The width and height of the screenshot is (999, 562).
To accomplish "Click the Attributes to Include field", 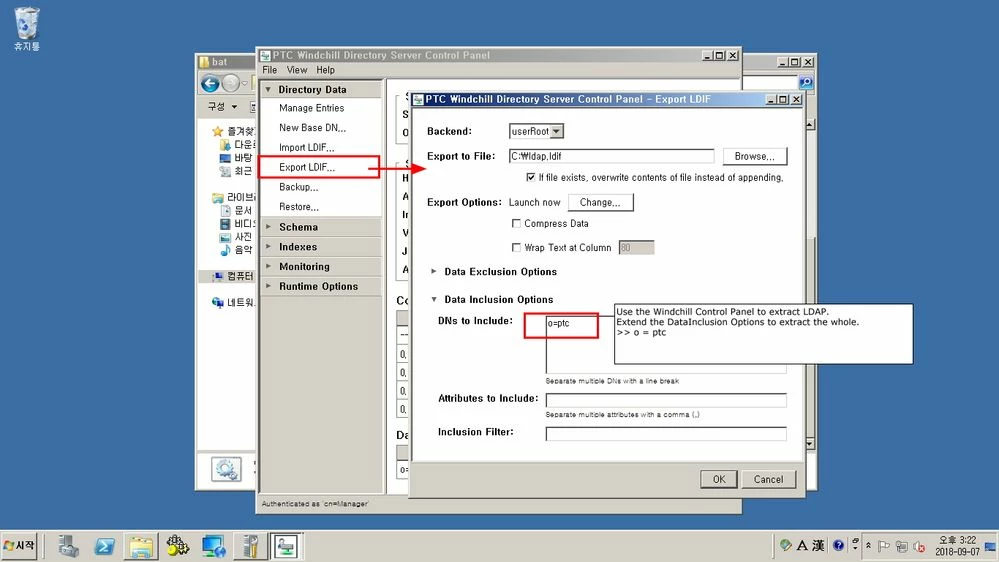I will [666, 400].
